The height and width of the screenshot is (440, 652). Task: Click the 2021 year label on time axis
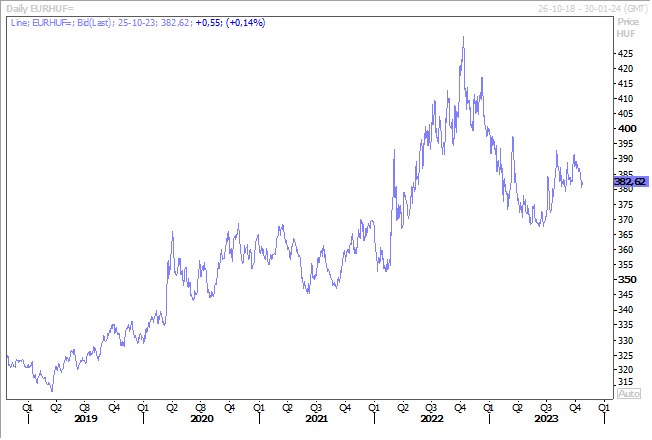click(x=316, y=418)
